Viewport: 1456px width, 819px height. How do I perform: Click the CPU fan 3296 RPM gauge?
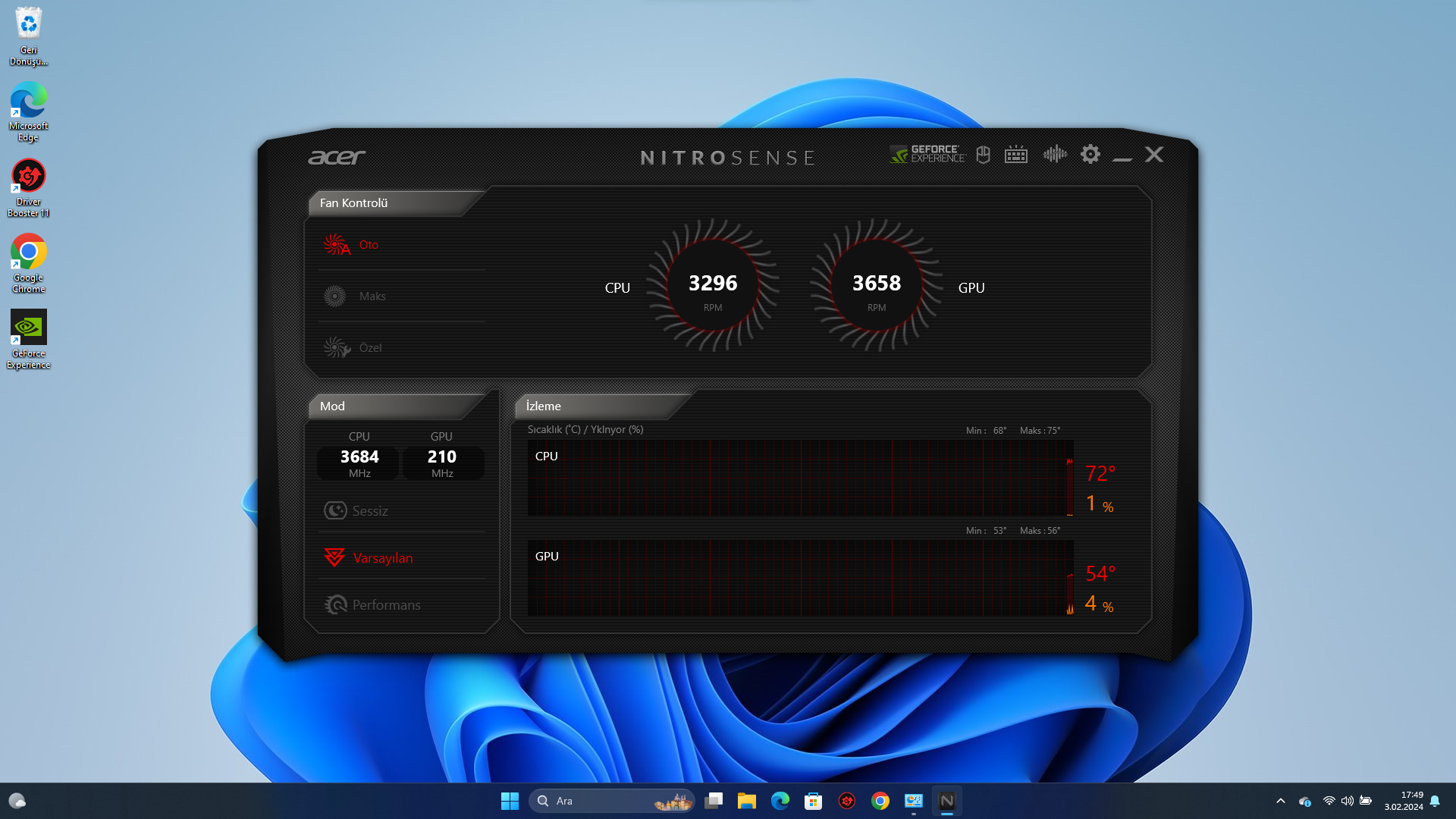(713, 286)
